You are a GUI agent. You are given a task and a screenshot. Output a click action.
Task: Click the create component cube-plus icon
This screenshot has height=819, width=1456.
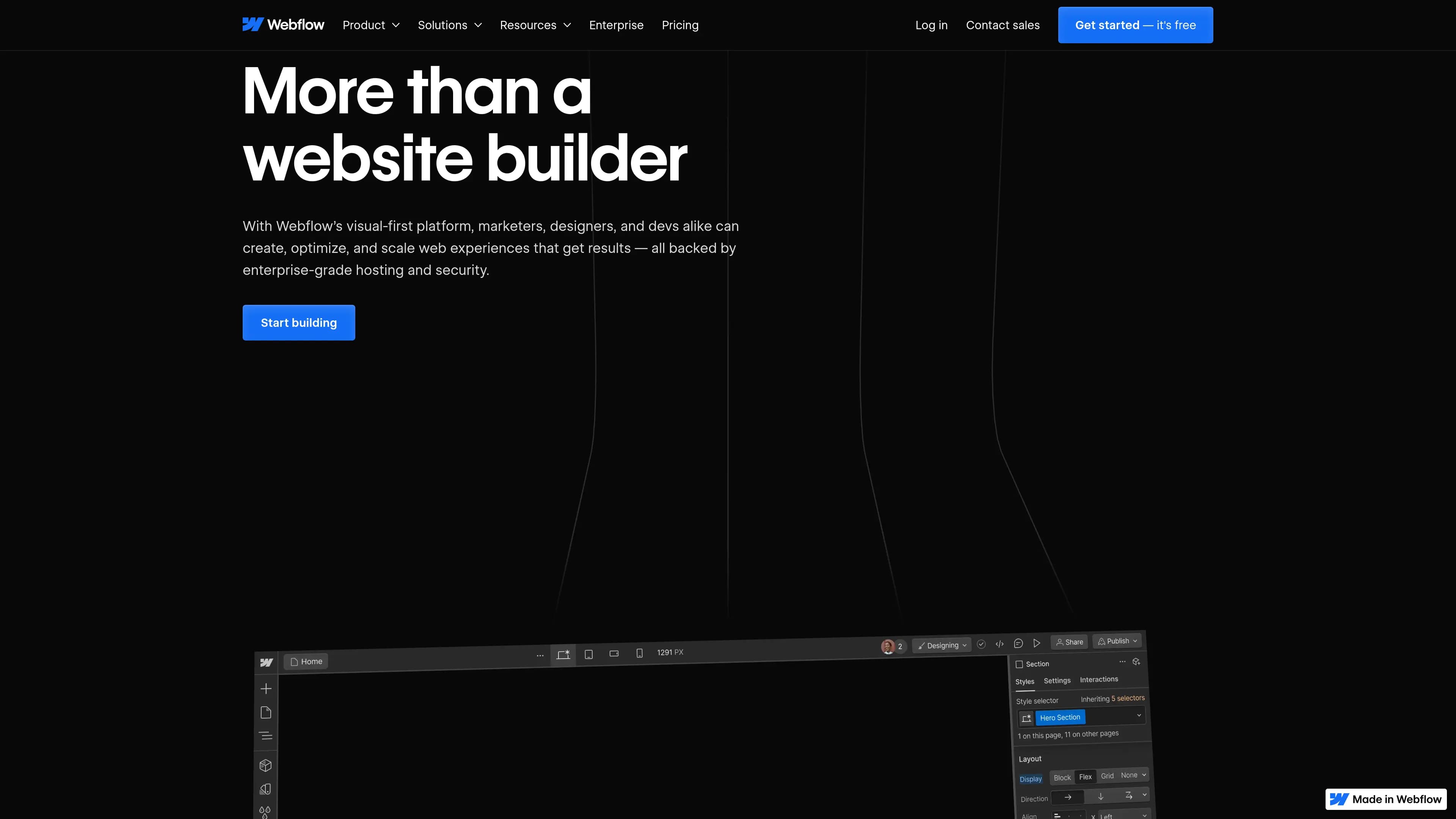[x=1136, y=661]
